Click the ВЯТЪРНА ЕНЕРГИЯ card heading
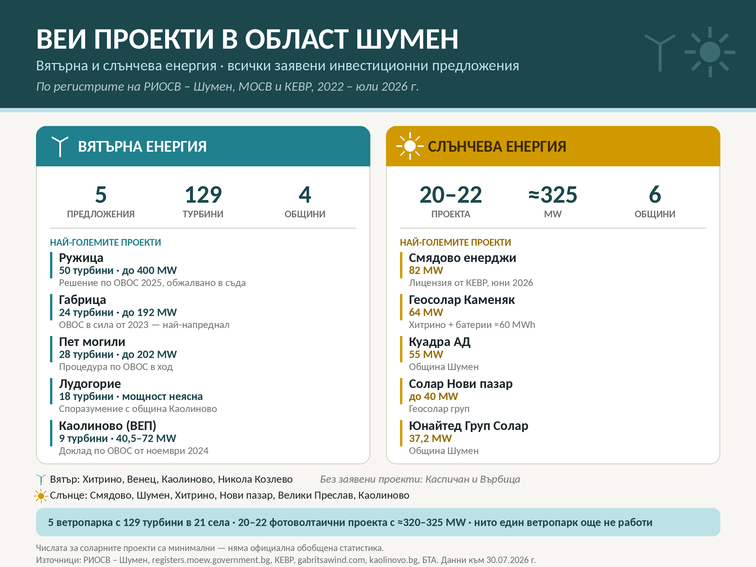Viewport: 756px width, 567px height. tap(142, 147)
